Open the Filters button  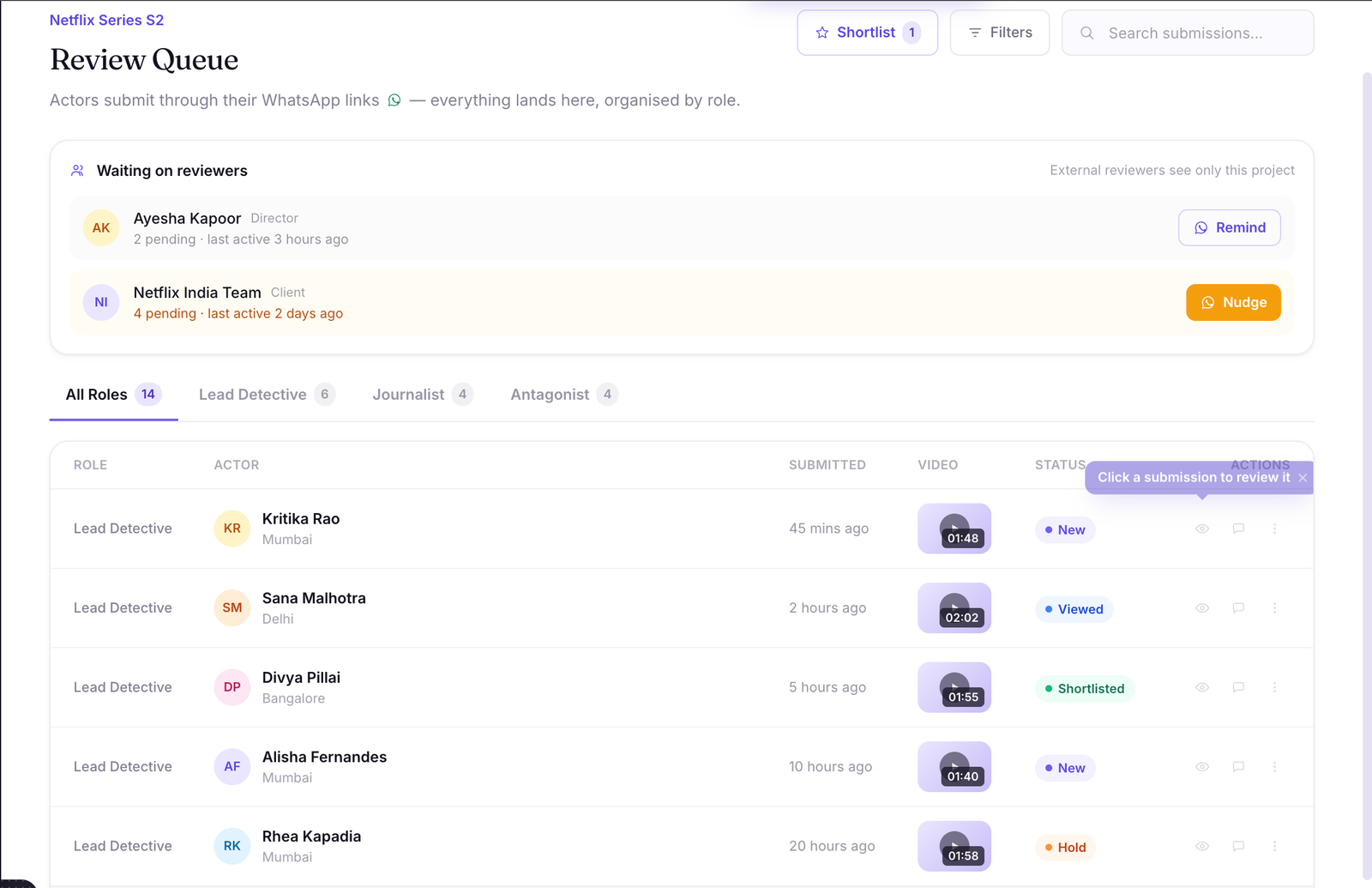[x=1000, y=33]
